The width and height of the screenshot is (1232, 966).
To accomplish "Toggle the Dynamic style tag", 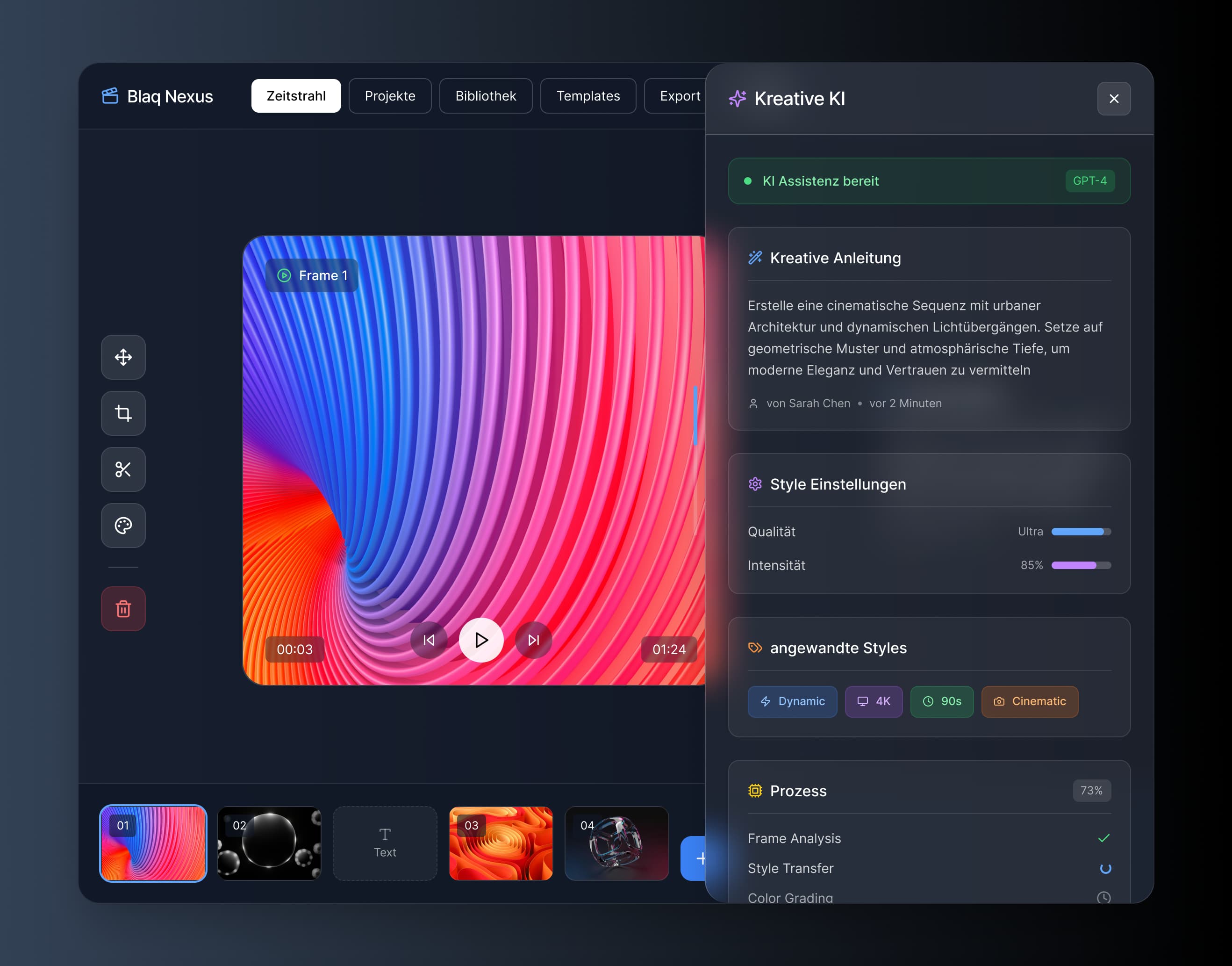I will (x=792, y=701).
